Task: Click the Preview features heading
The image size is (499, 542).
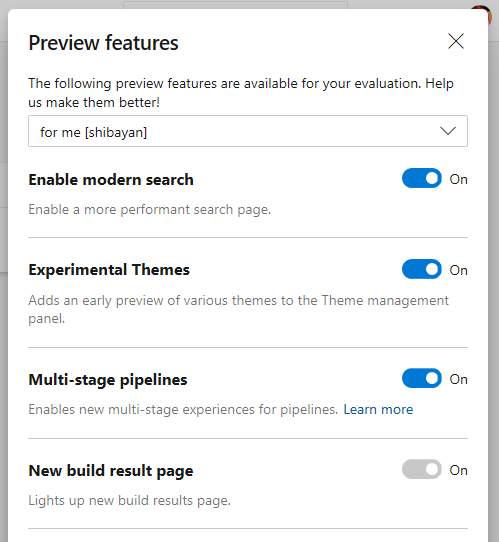Action: pyautogui.click(x=103, y=43)
